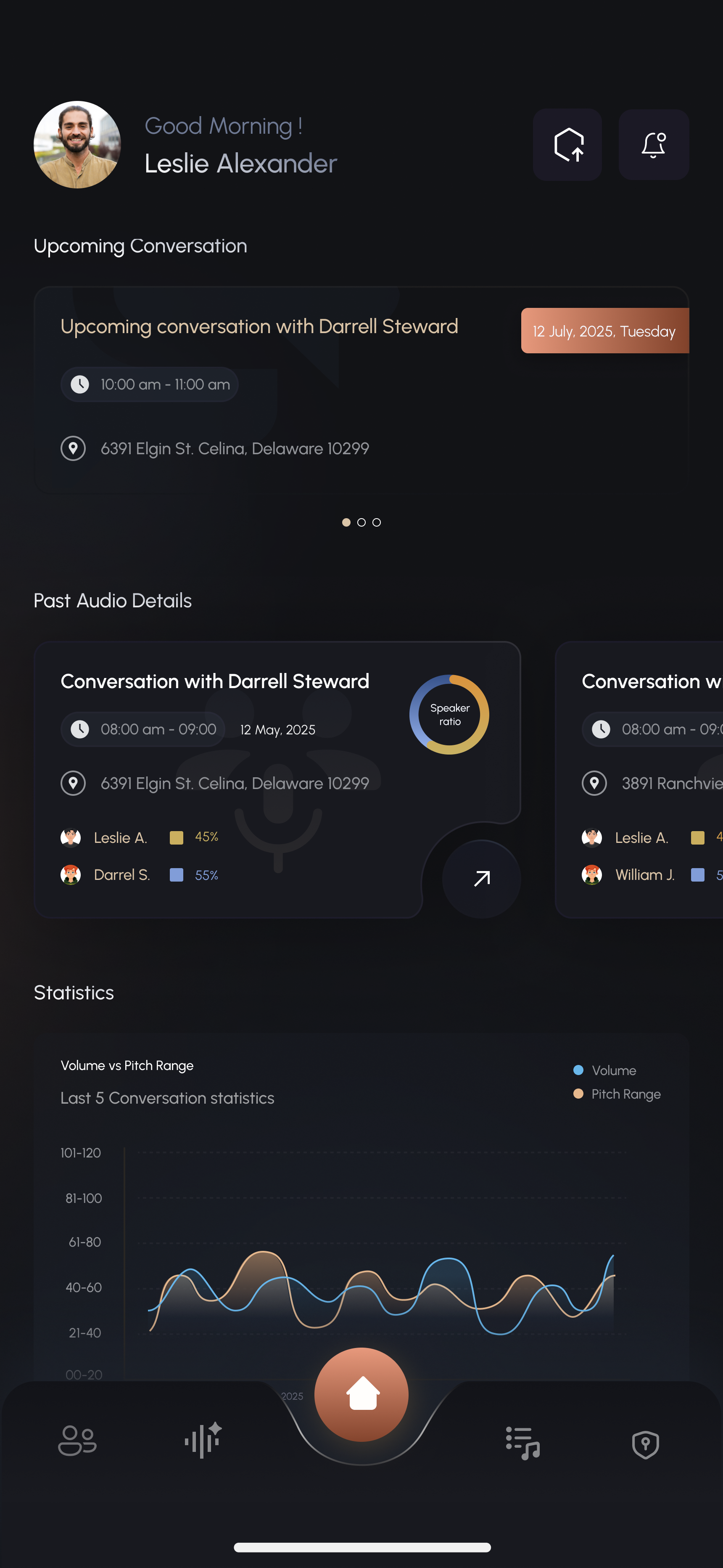This screenshot has height=1568, width=723.
Task: Tap the location pin icon near Elgin St address
Action: 73,449
